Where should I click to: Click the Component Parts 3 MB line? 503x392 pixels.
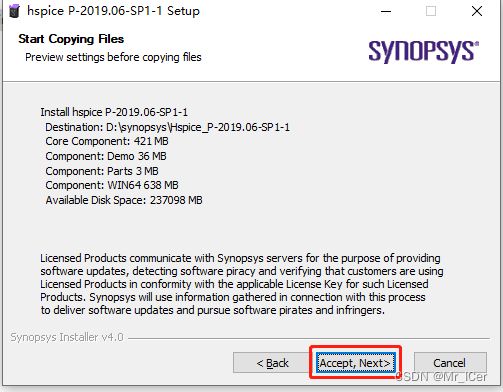click(x=102, y=171)
